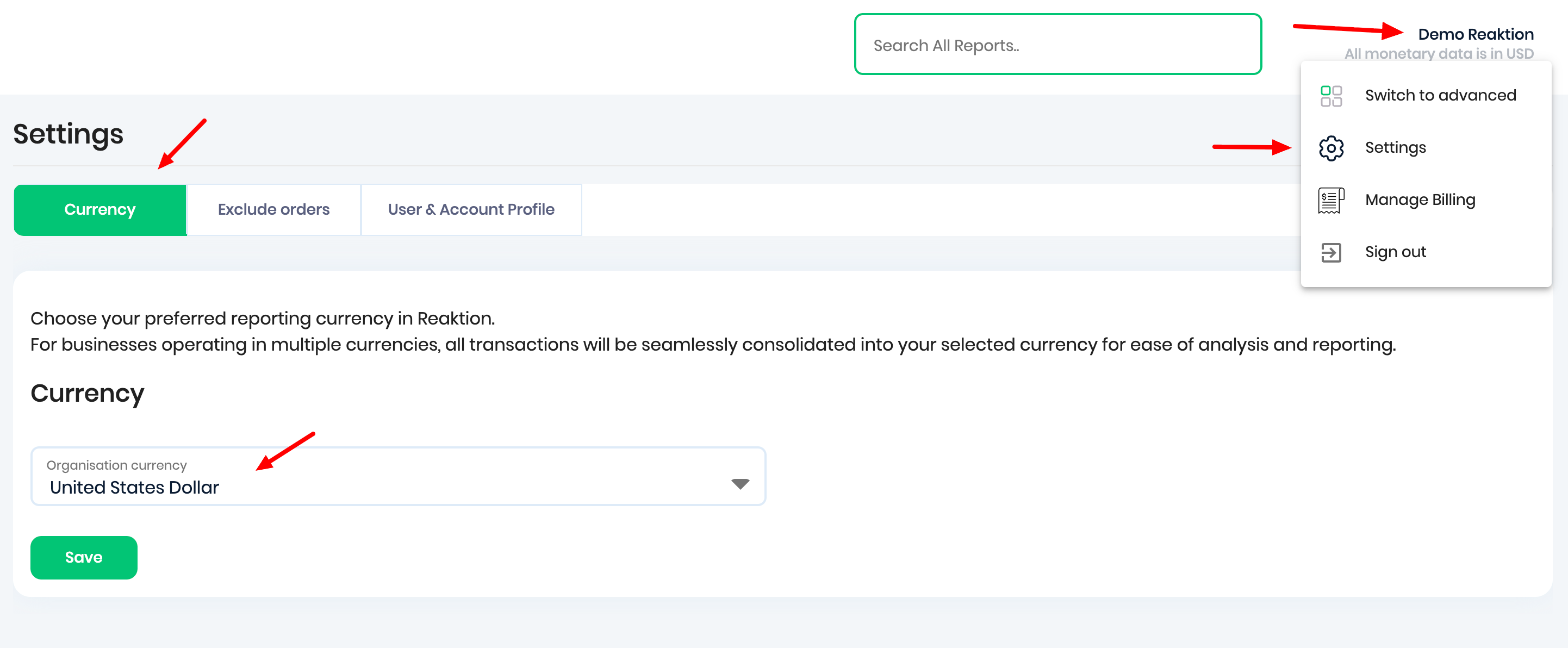Select the Currency tab
Screen dimensions: 1568x648
tap(100, 210)
